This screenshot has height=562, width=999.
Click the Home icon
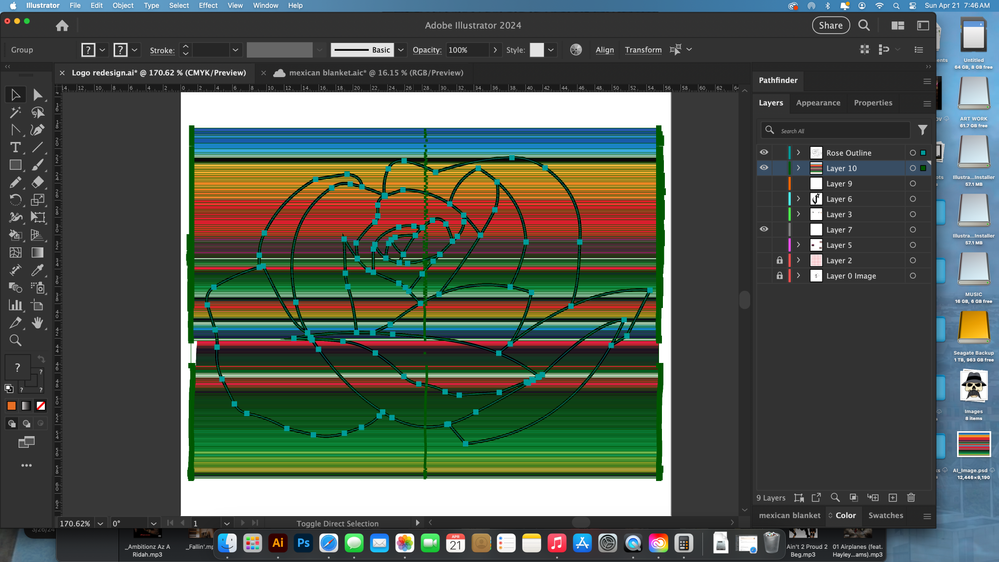coord(62,25)
